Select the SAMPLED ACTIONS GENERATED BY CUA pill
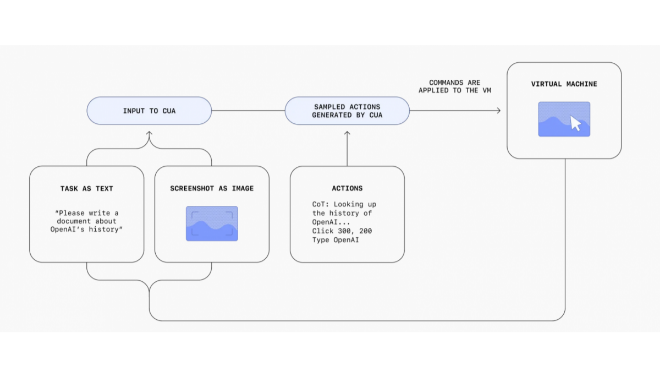 click(x=347, y=111)
